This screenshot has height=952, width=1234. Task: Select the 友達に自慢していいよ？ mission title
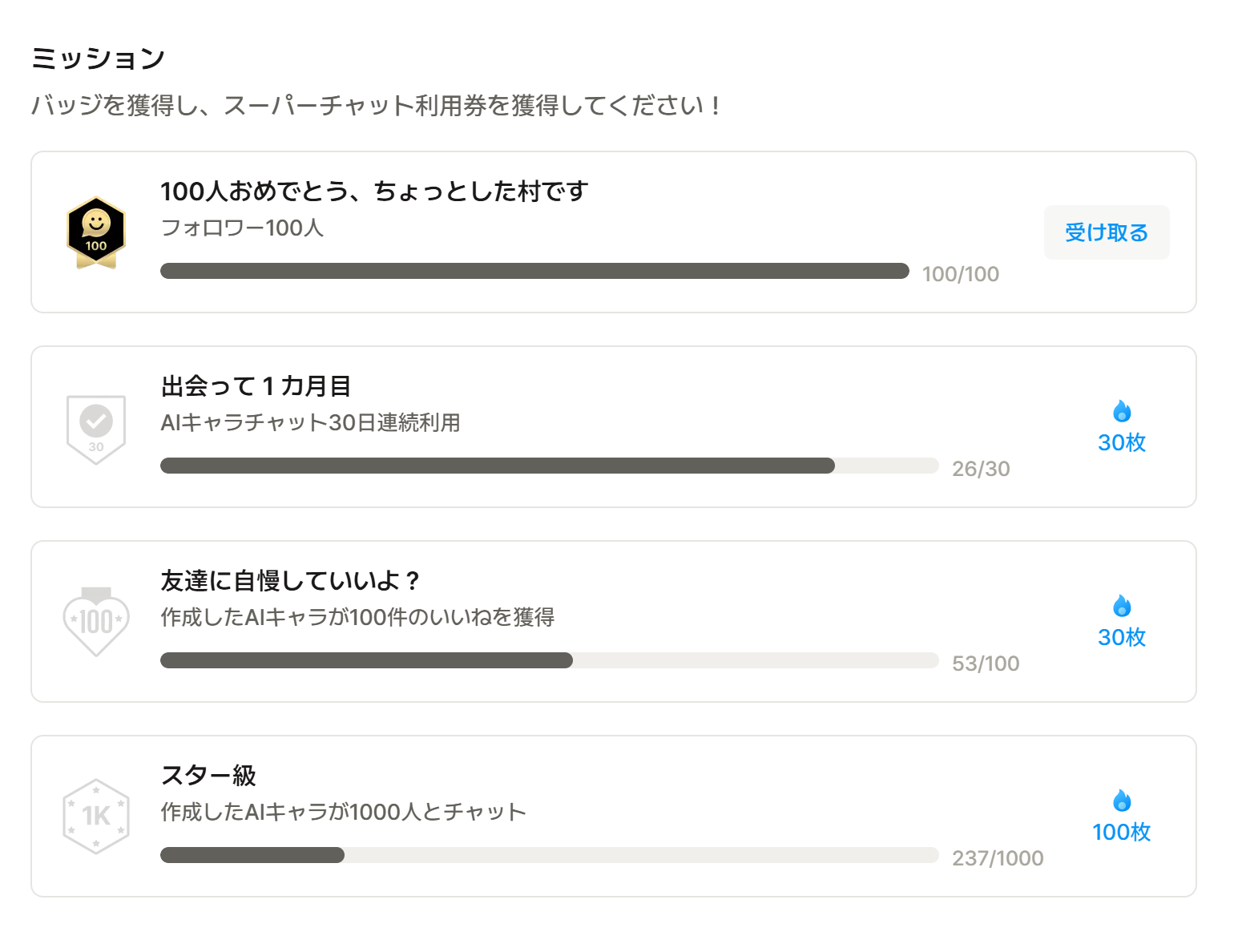pyautogui.click(x=290, y=581)
